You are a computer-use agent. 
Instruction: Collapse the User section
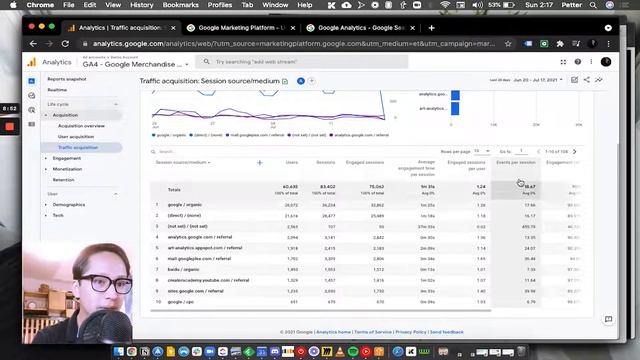pos(116,194)
